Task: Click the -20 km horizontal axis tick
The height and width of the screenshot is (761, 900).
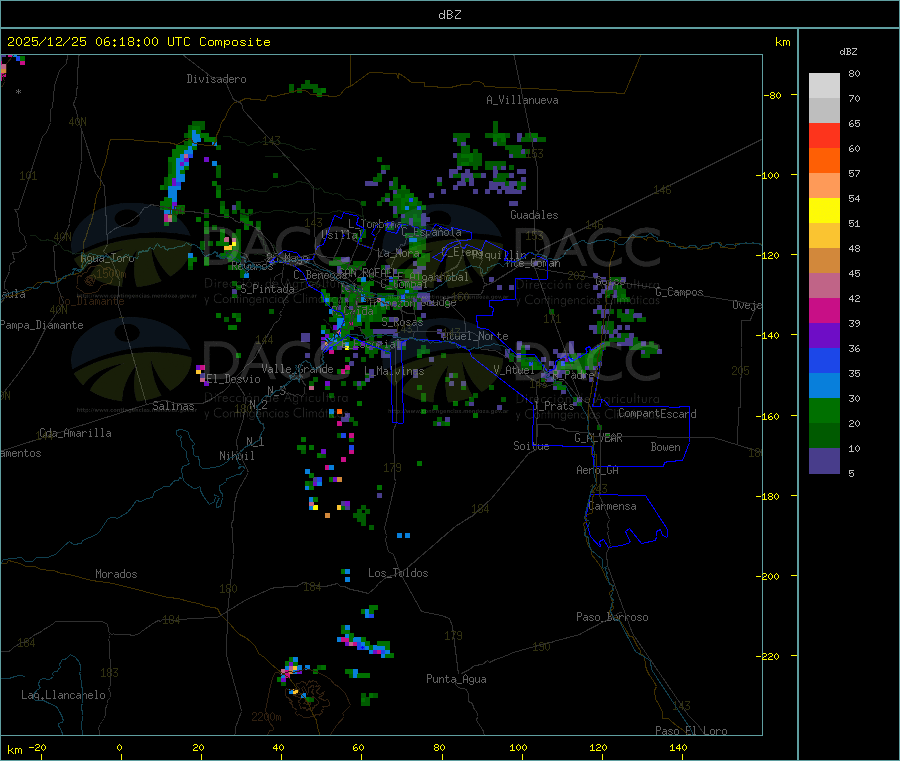Action: [x=38, y=747]
